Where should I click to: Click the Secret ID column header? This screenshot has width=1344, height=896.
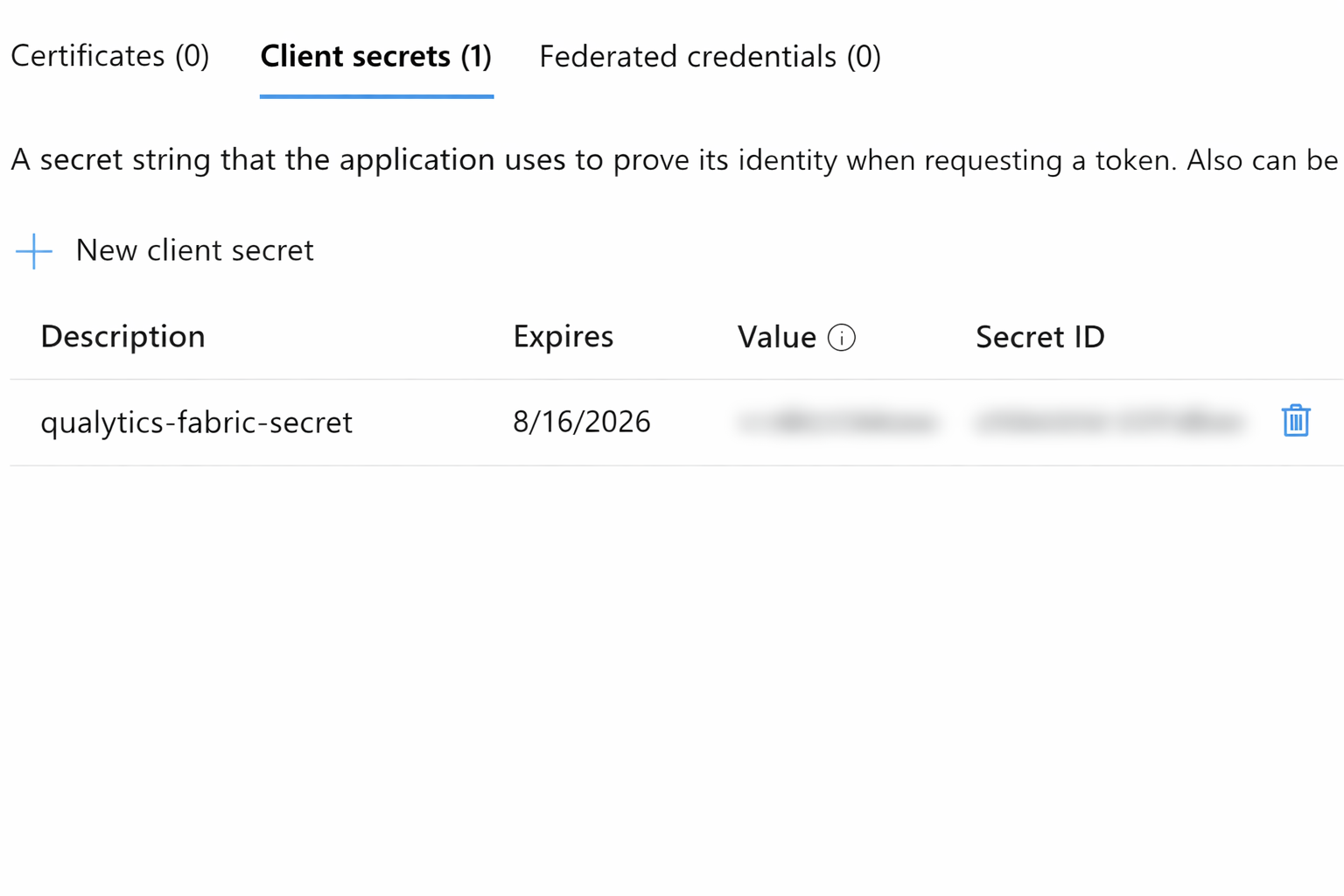(x=1040, y=336)
